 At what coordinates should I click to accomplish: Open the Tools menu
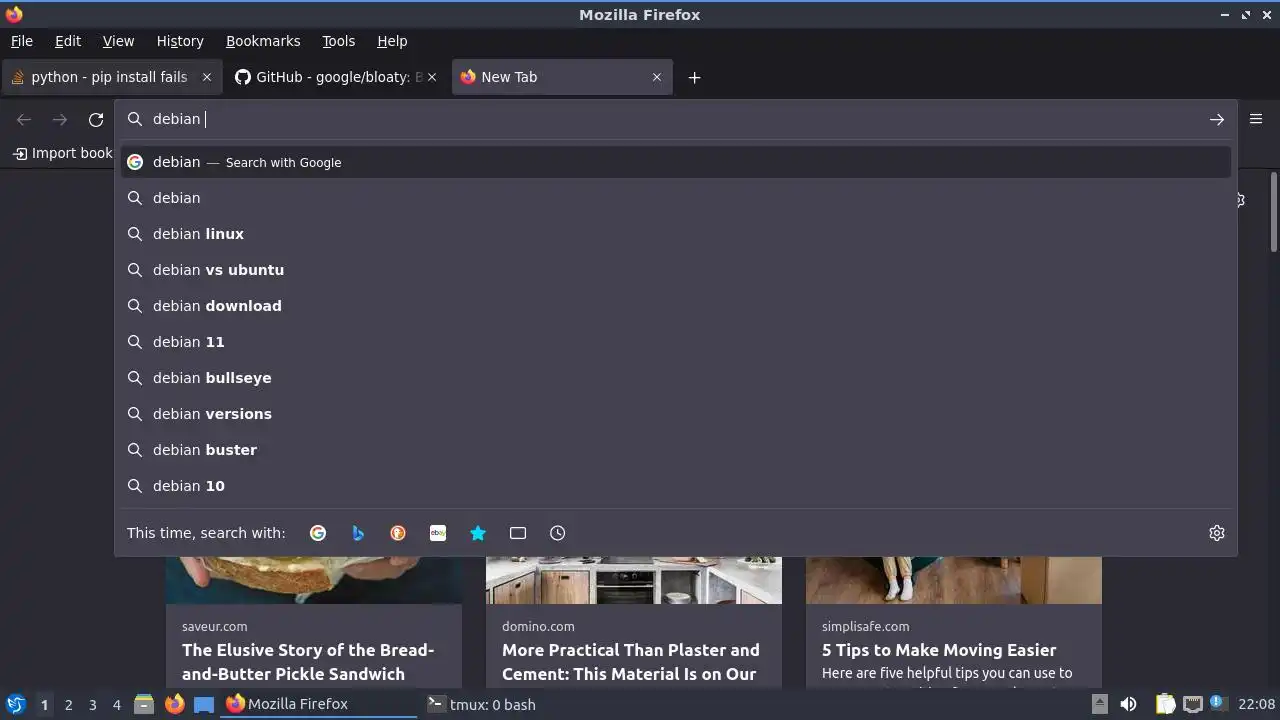click(x=339, y=41)
